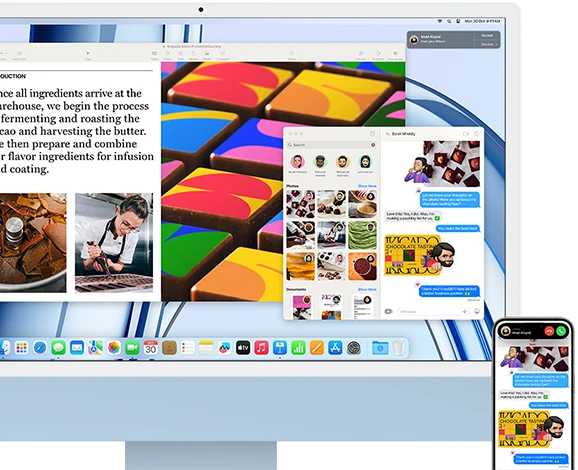This screenshot has width=578, height=470.
Task: Open the Trash in the Dock
Action: tap(398, 348)
